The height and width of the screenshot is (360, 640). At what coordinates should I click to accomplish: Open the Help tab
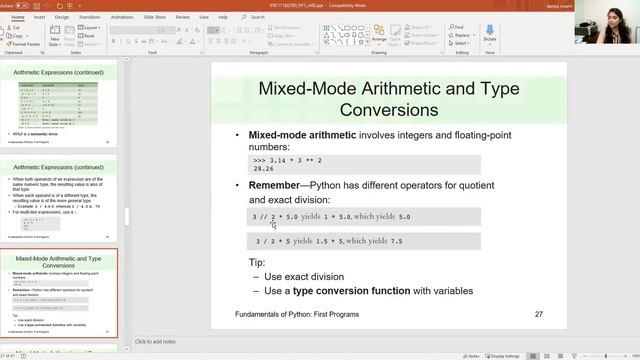(222, 17)
